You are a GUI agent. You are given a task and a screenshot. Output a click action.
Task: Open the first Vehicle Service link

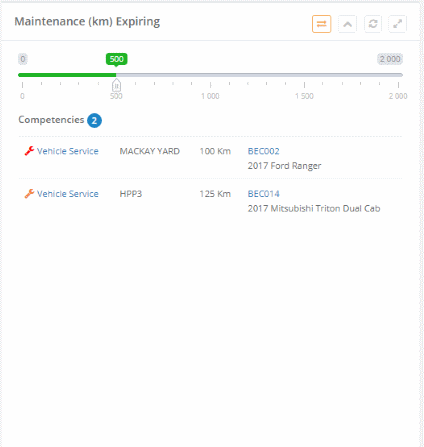tap(68, 151)
